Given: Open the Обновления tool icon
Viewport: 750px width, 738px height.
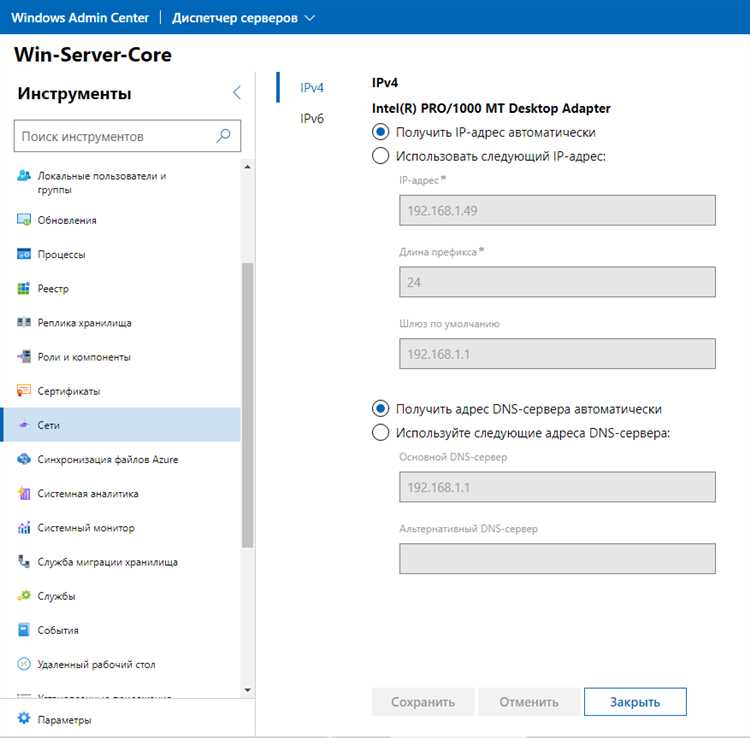Looking at the screenshot, I should coord(24,220).
